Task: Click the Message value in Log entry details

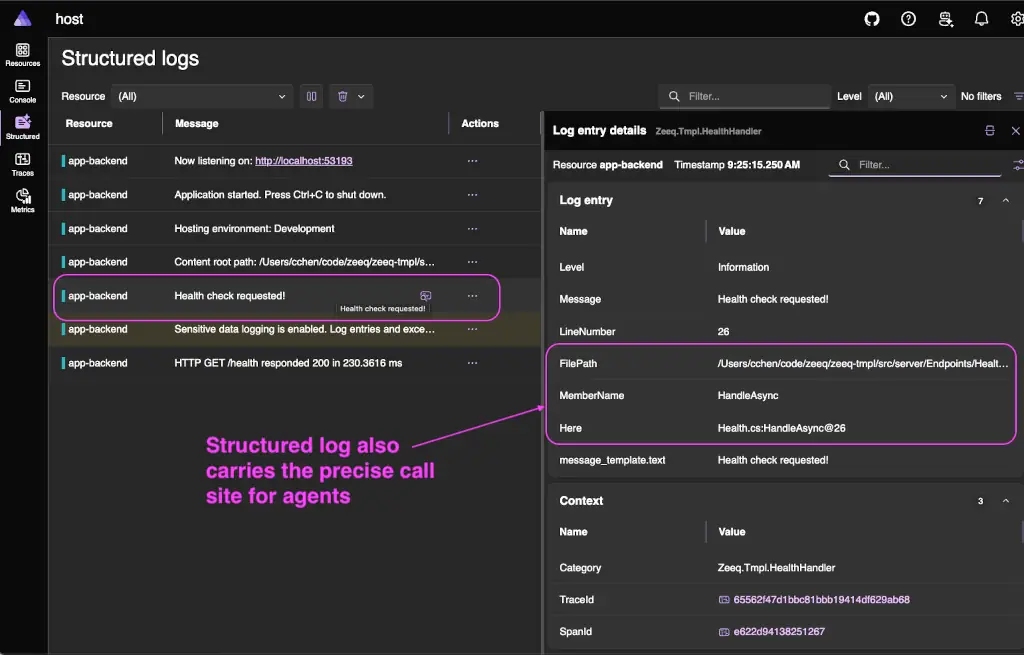Action: click(x=773, y=299)
